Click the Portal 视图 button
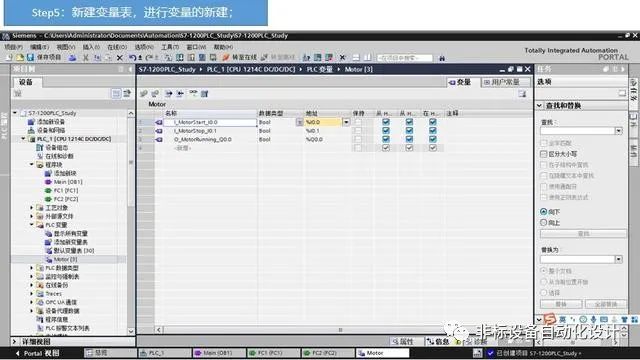The image size is (640, 360). pos(38,353)
